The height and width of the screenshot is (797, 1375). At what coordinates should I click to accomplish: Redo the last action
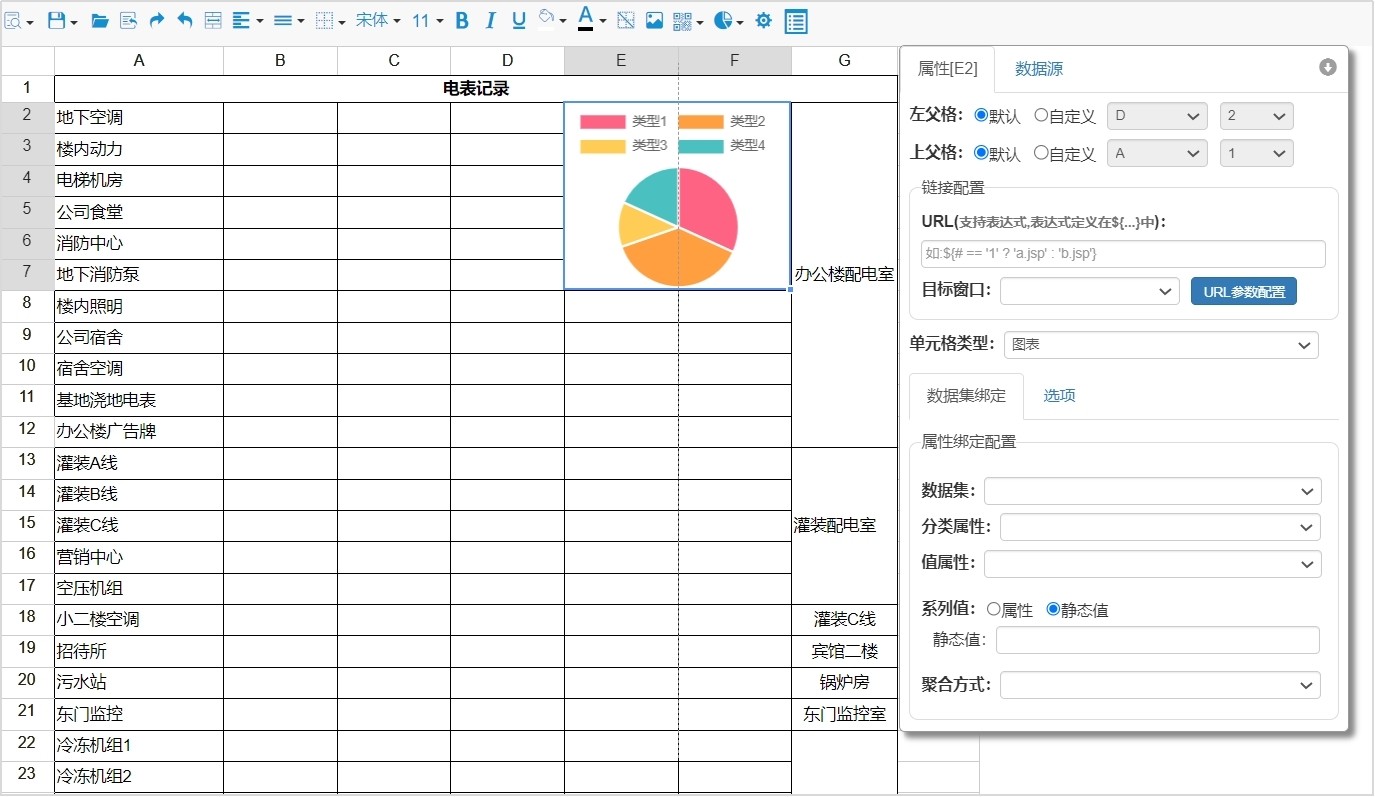(156, 20)
